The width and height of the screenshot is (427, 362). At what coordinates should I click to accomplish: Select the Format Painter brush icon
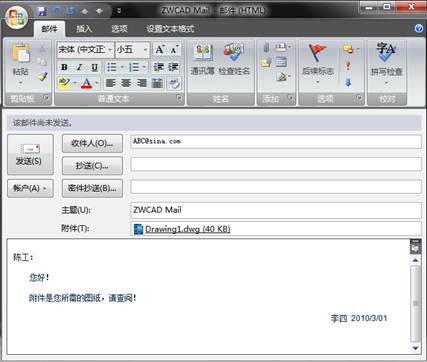coord(42,77)
